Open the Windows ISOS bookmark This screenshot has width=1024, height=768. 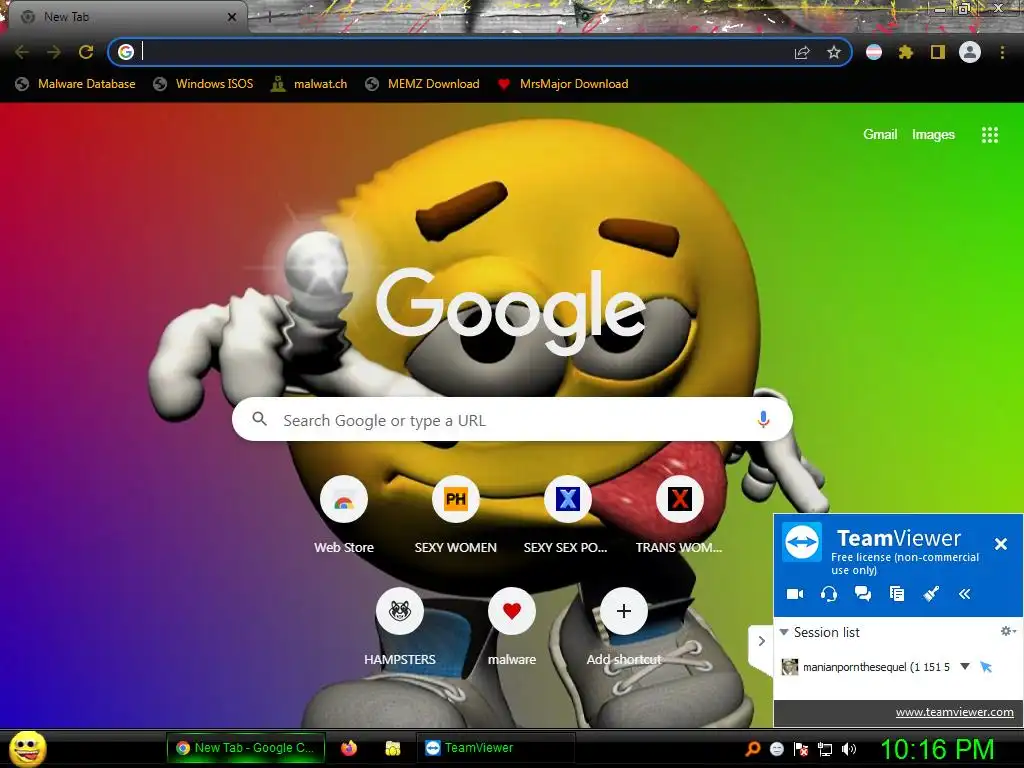203,84
